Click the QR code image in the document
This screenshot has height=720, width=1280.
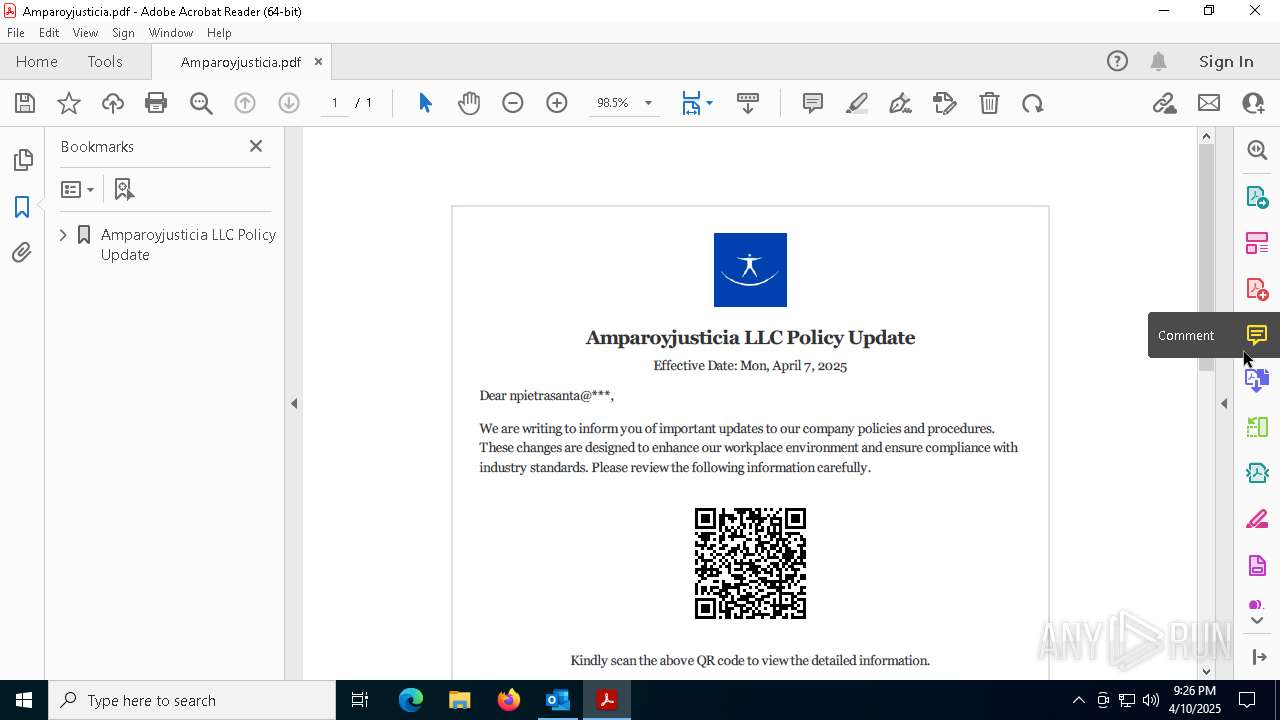pyautogui.click(x=750, y=563)
